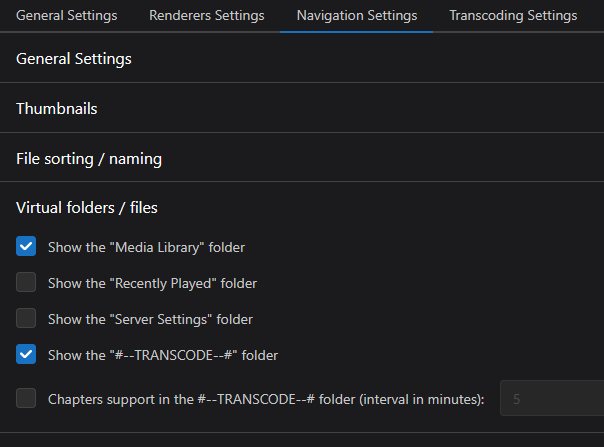Switch to the General Settings tab
This screenshot has width=604, height=447.
[67, 16]
